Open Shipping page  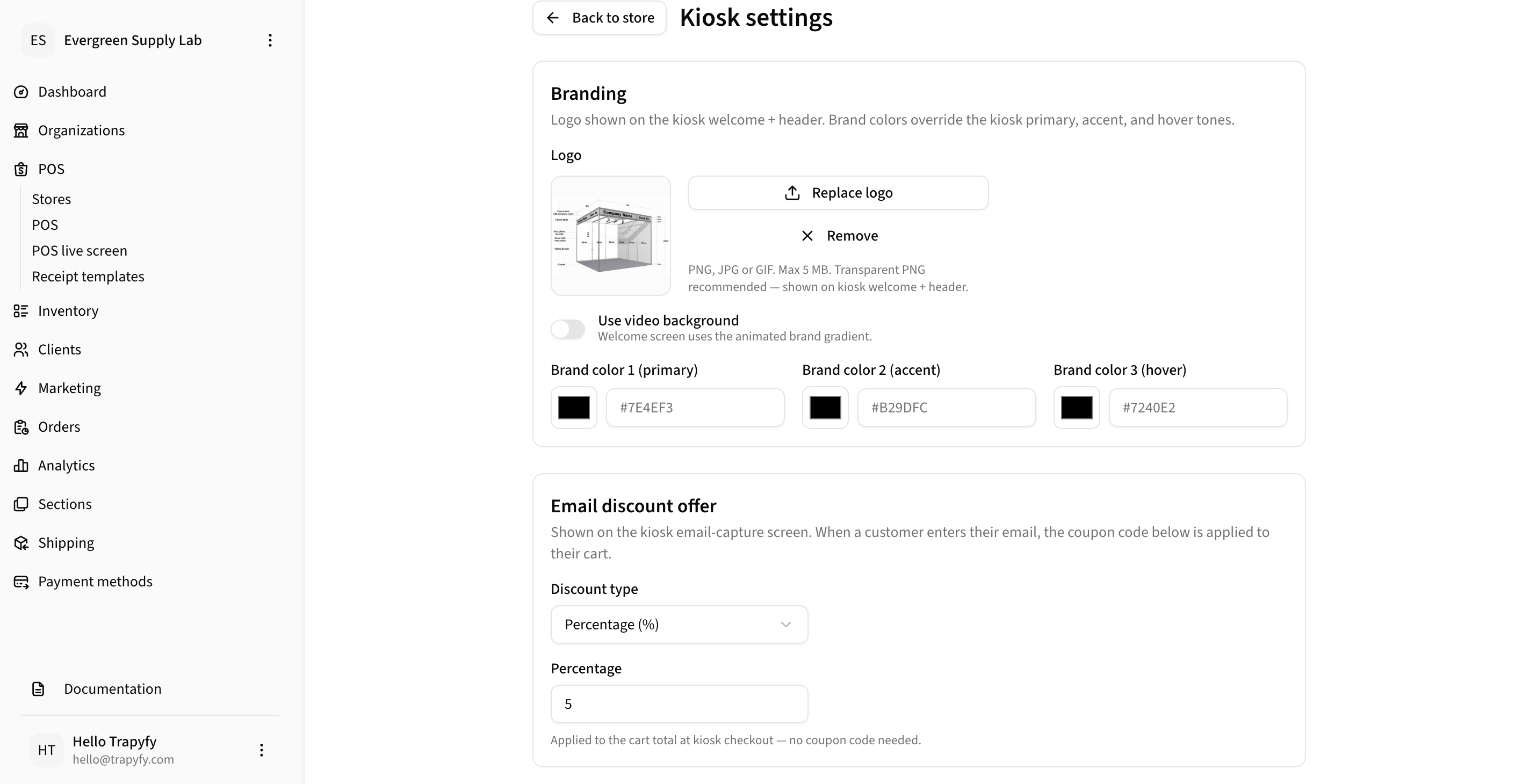tap(66, 543)
